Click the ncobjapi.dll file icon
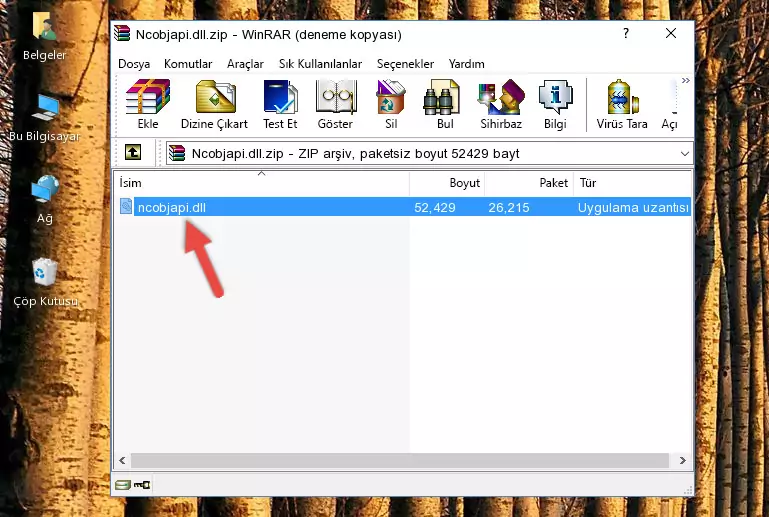Screen dimensions: 769x517 point(126,207)
